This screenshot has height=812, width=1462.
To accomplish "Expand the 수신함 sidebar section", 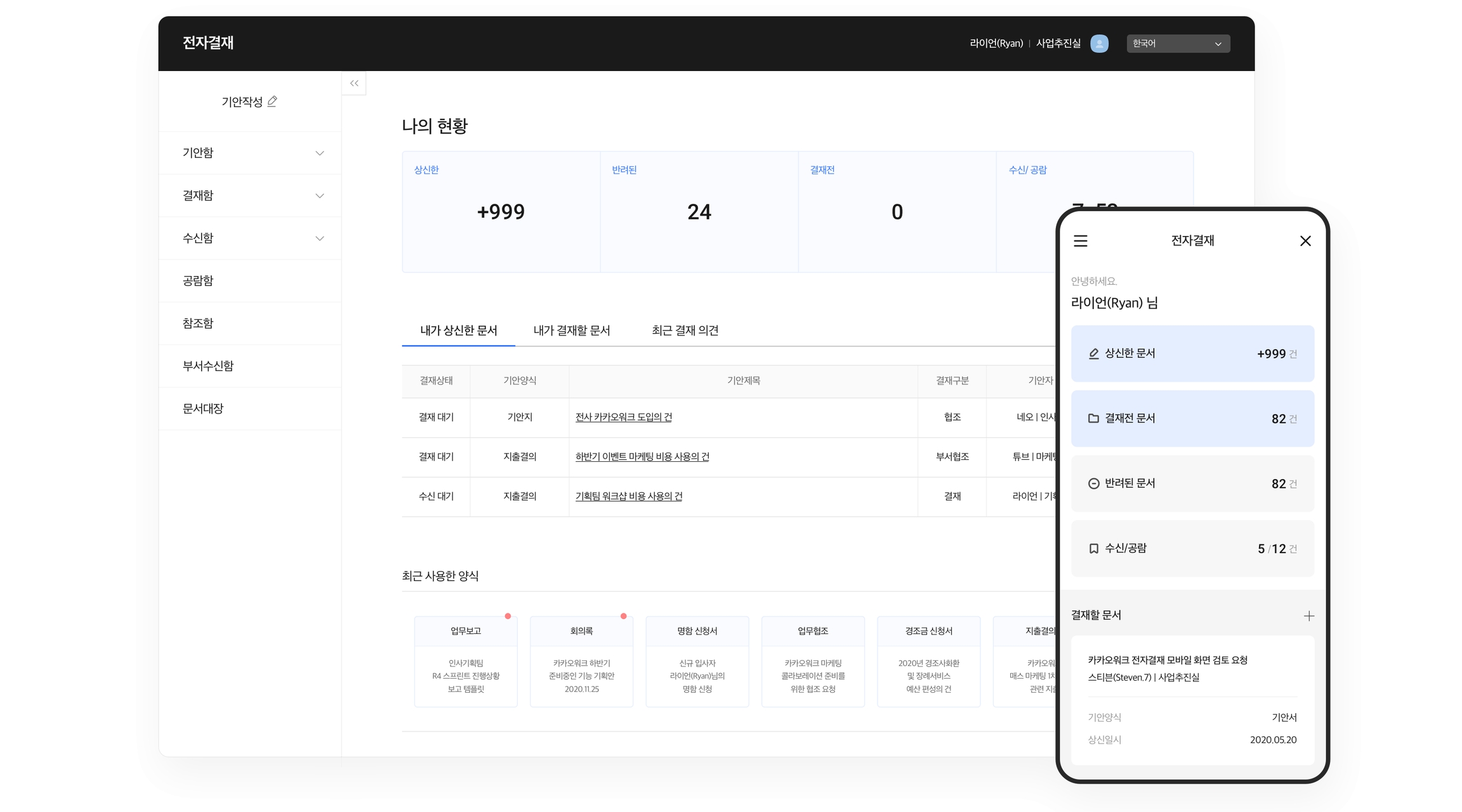I will [319, 238].
